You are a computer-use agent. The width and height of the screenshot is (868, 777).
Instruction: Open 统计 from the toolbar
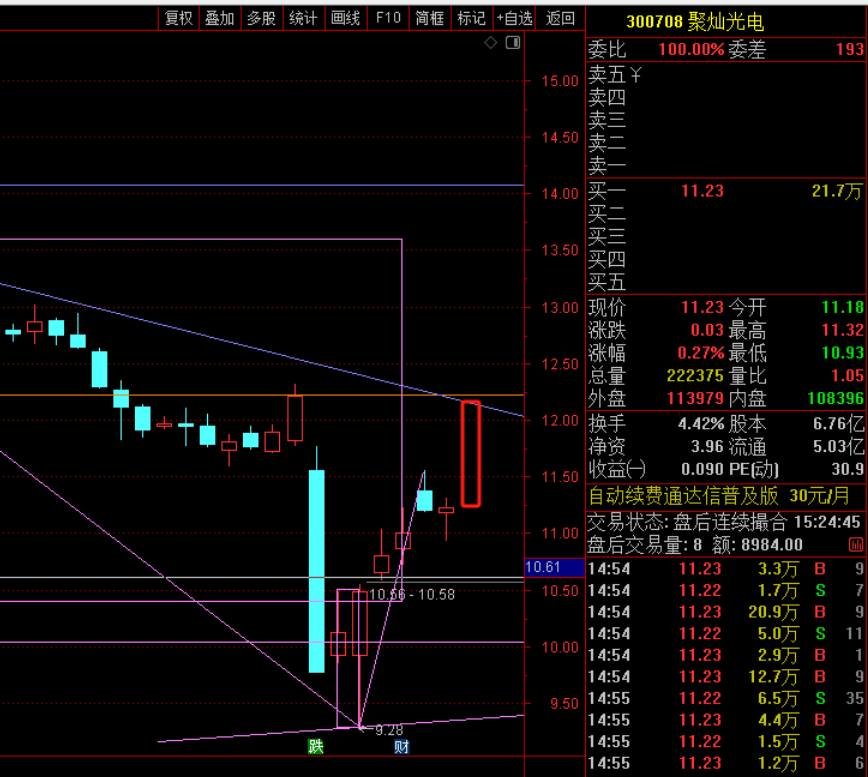[x=303, y=18]
